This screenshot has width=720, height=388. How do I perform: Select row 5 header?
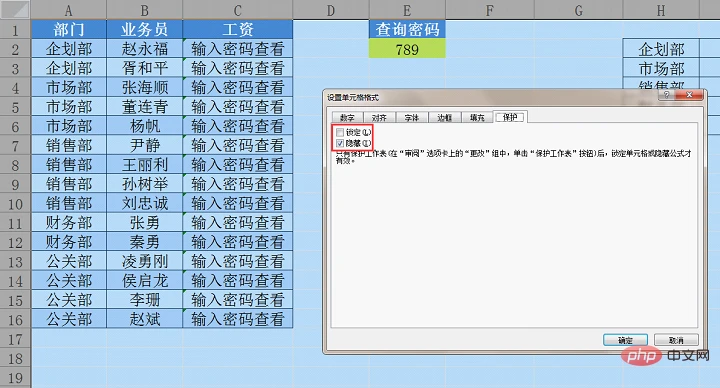click(15, 107)
